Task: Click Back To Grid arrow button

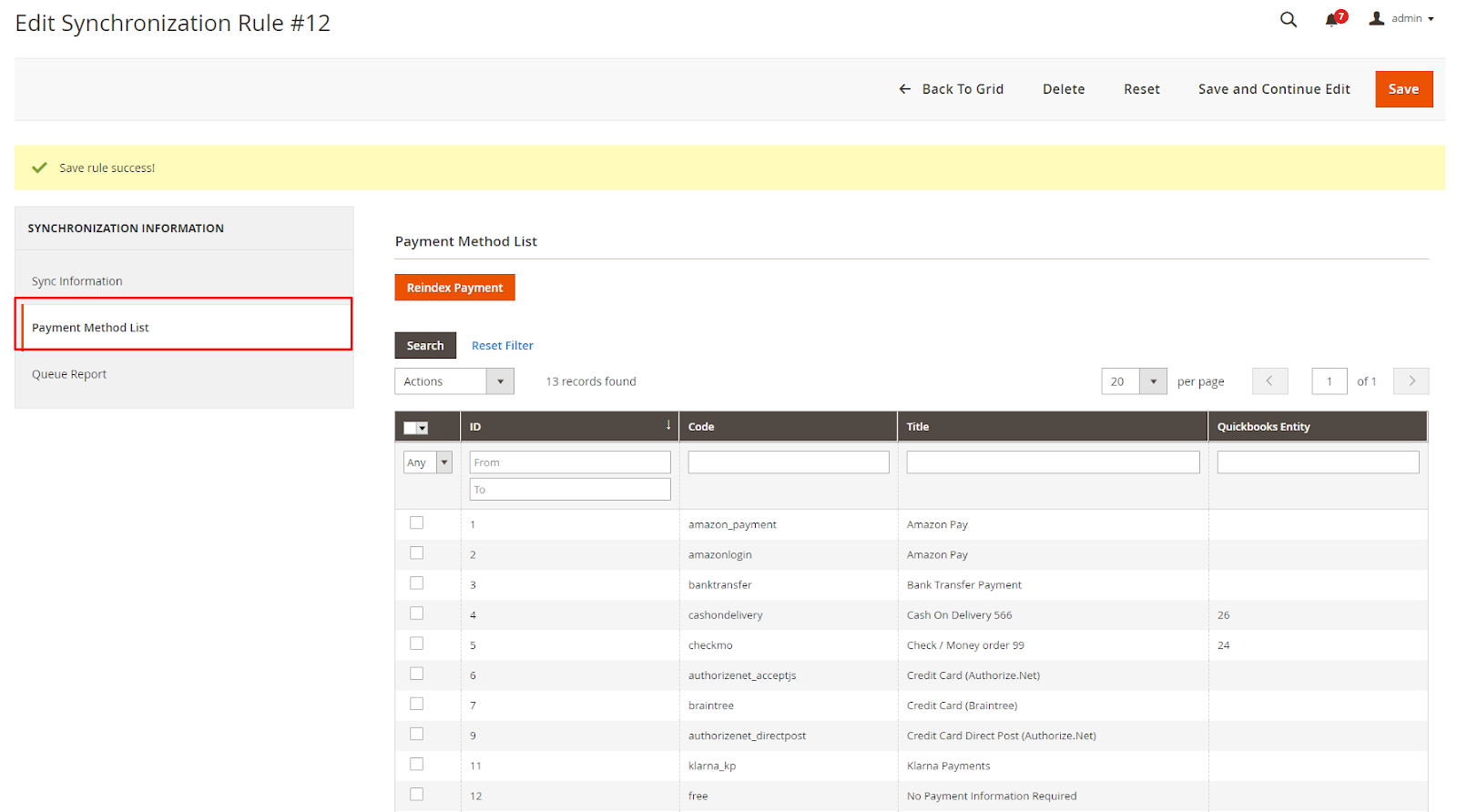Action: 951,89
